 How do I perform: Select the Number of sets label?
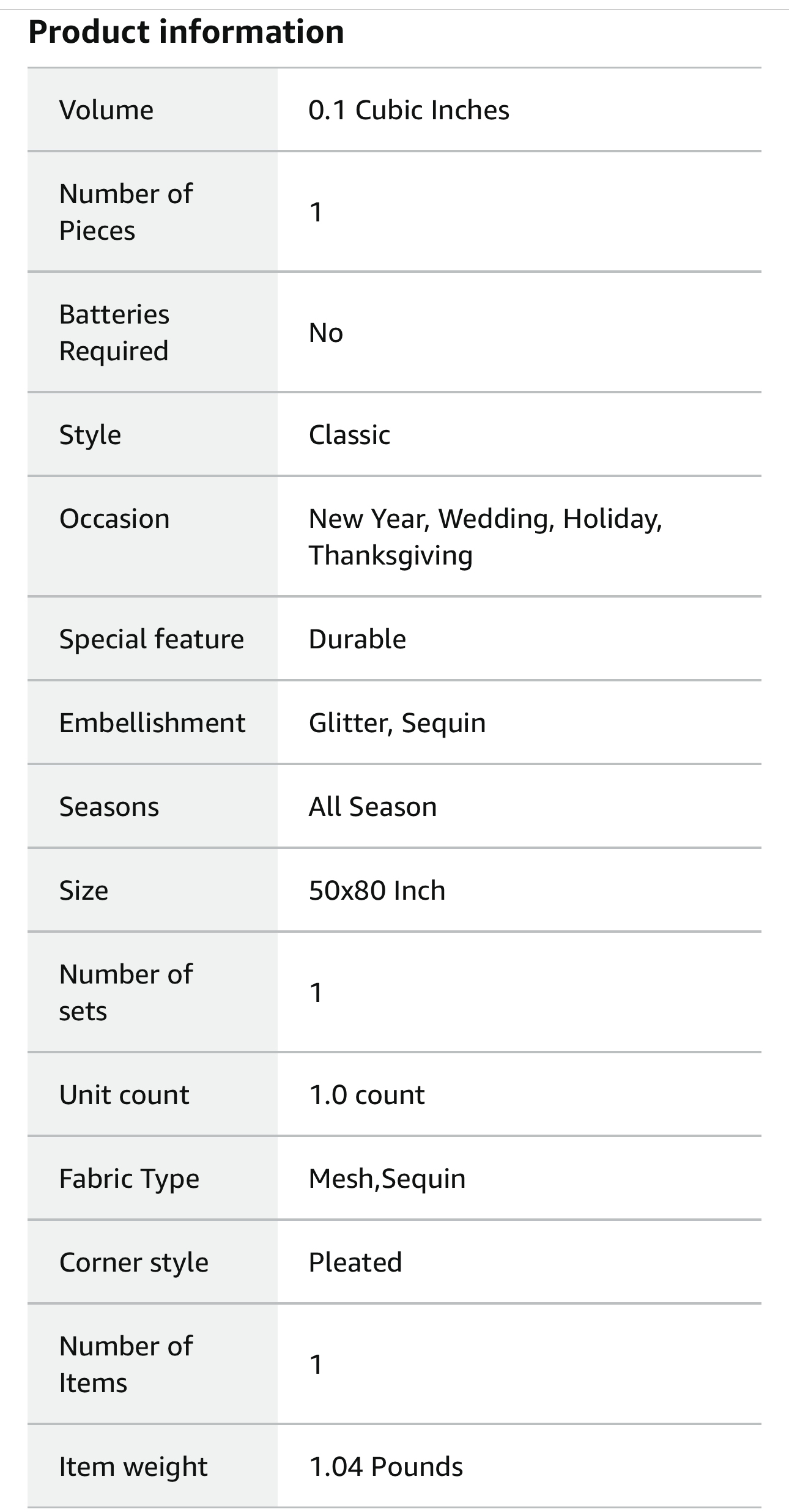pos(126,992)
